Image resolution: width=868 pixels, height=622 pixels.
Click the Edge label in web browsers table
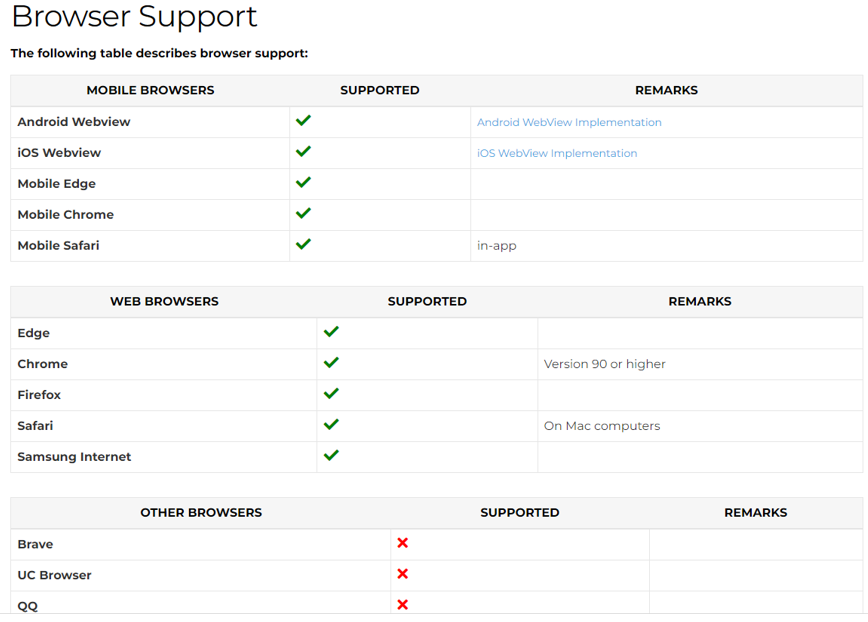coord(33,333)
